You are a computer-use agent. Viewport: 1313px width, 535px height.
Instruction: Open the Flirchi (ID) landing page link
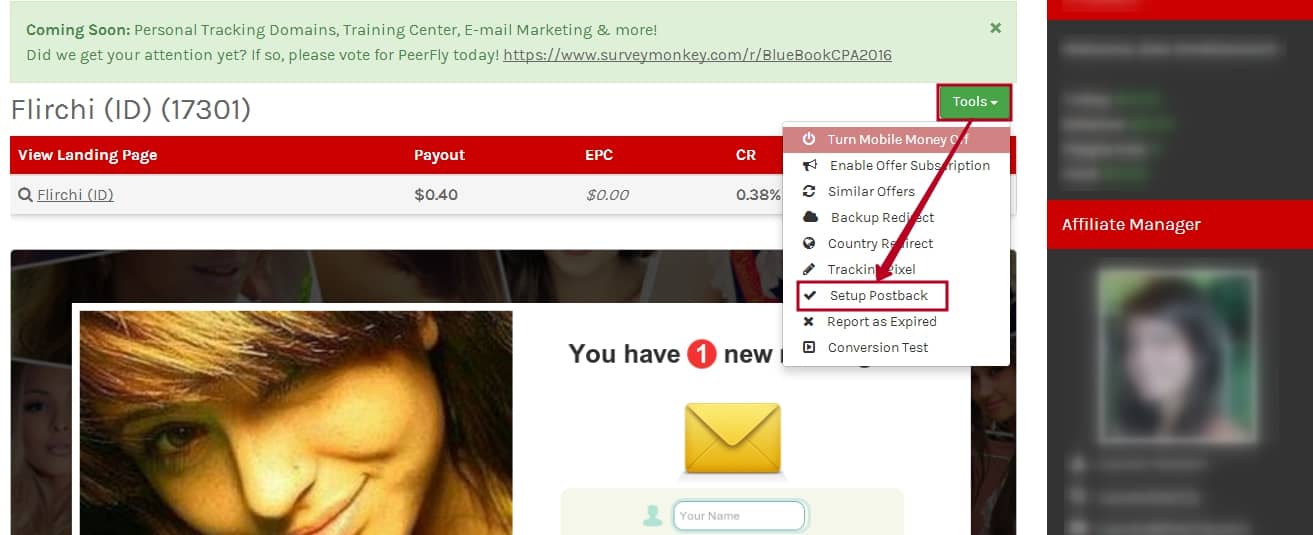tap(75, 195)
